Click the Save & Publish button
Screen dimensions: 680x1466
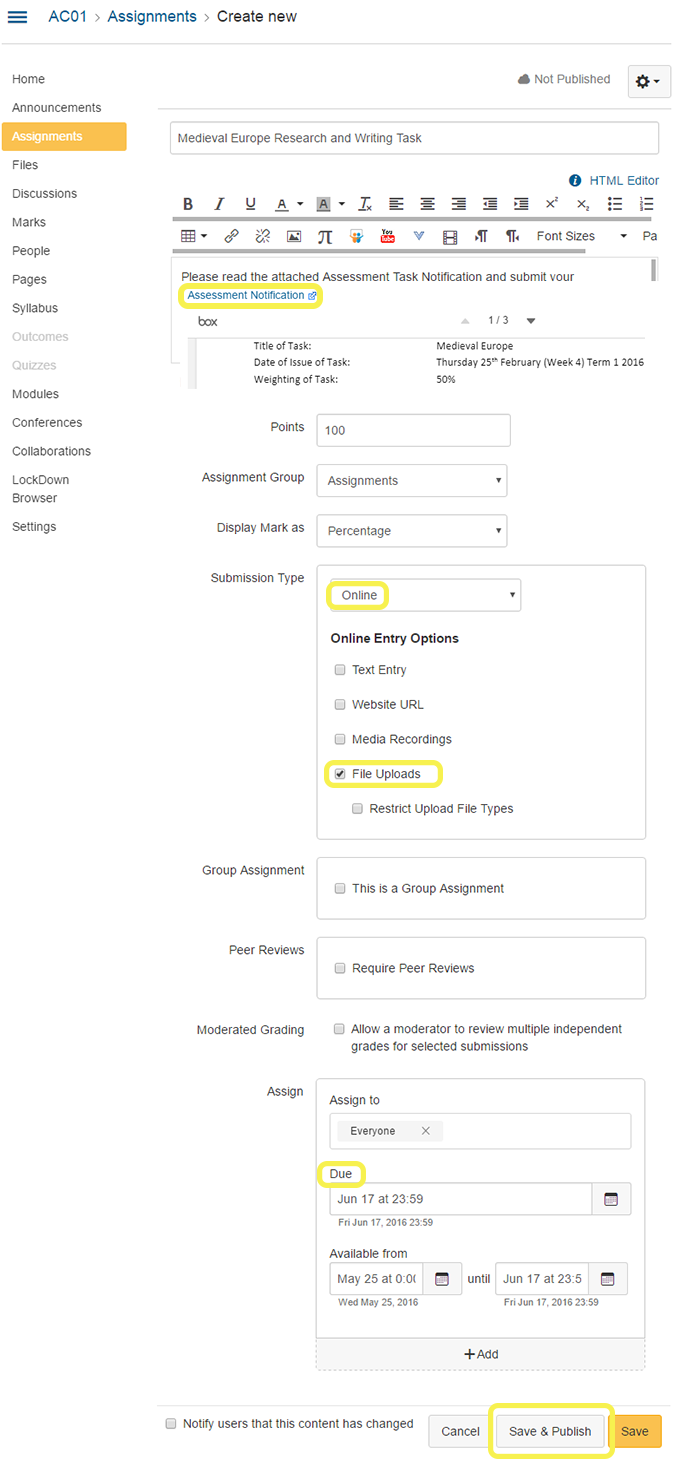[550, 1431]
